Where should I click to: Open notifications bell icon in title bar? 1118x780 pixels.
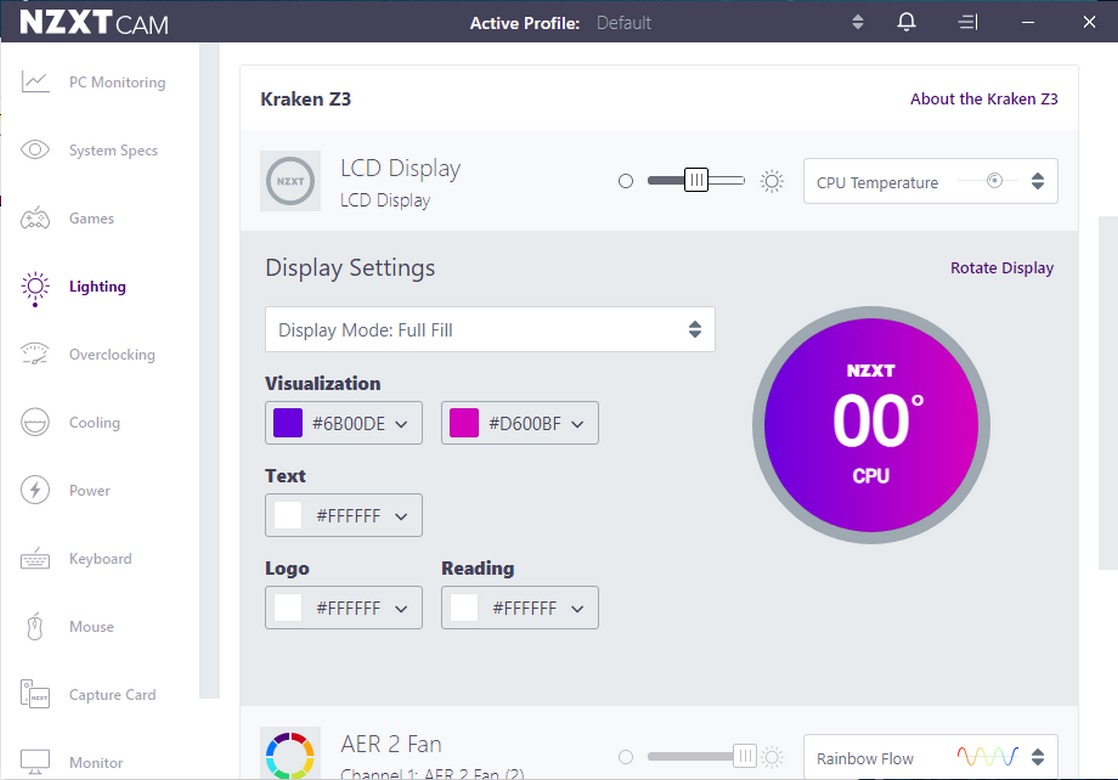point(906,22)
